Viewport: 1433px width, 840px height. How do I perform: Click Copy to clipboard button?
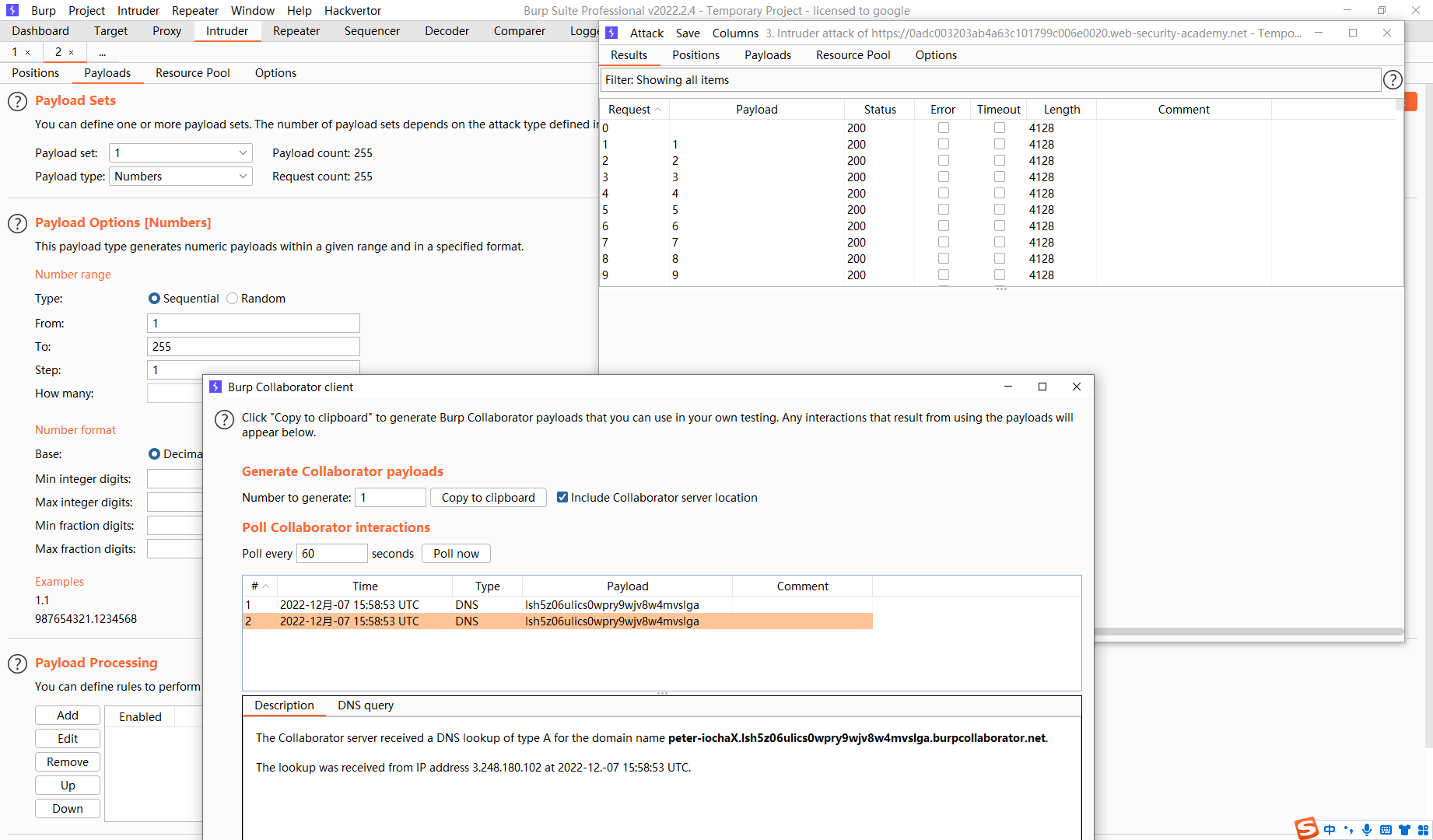(x=489, y=498)
